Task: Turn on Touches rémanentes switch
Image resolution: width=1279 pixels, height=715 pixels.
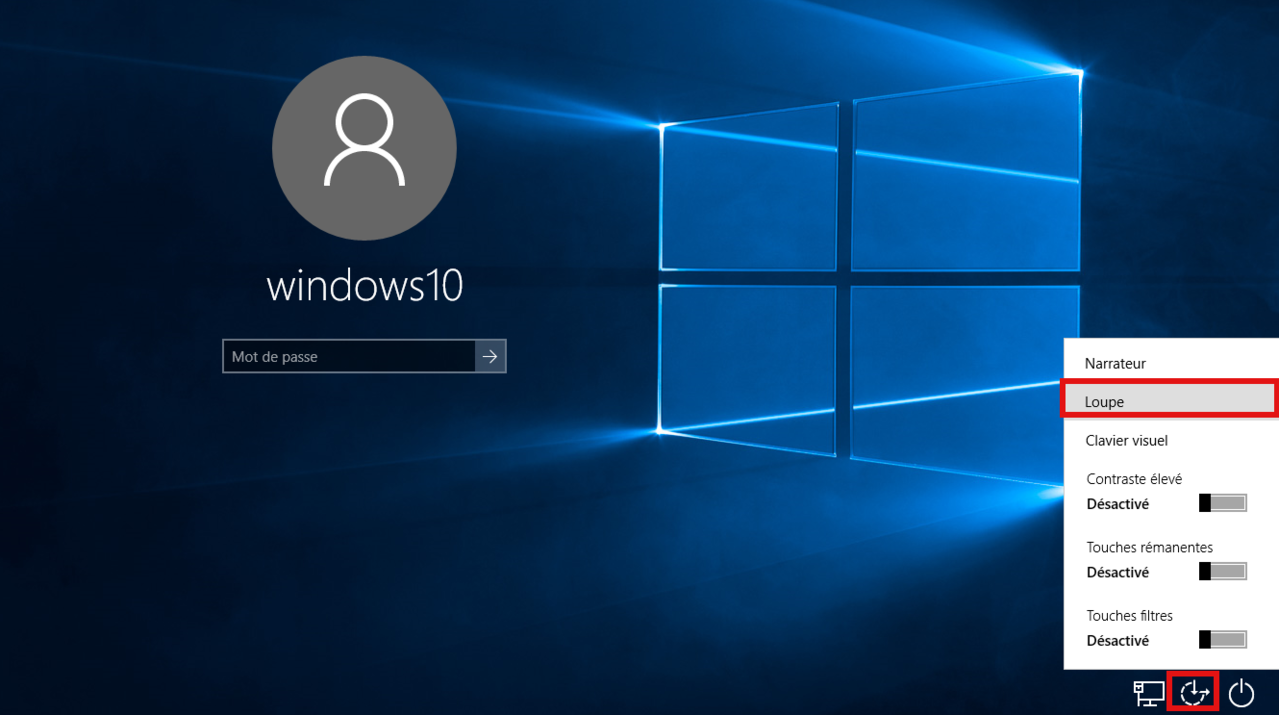Action: pos(1222,571)
